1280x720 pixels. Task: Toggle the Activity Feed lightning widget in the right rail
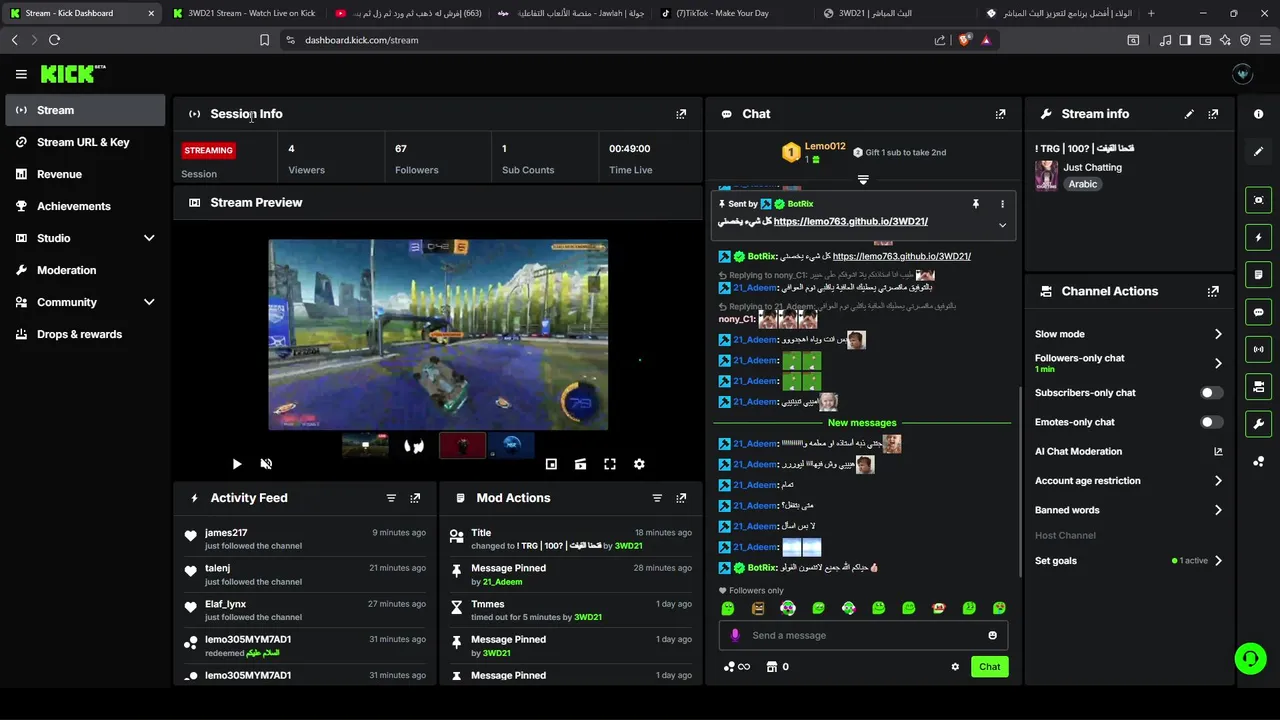(1258, 238)
